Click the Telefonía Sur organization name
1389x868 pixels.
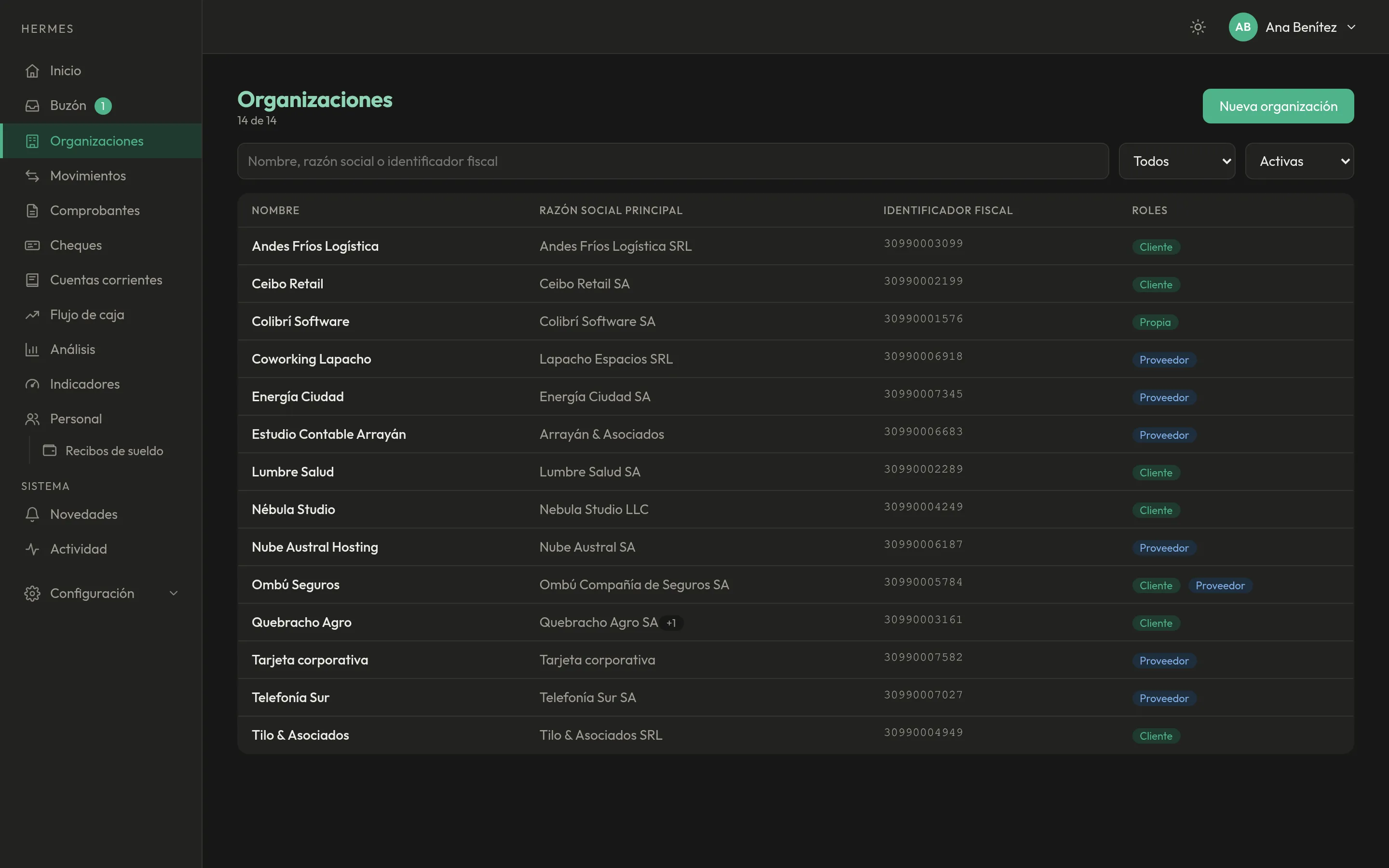pyautogui.click(x=290, y=697)
